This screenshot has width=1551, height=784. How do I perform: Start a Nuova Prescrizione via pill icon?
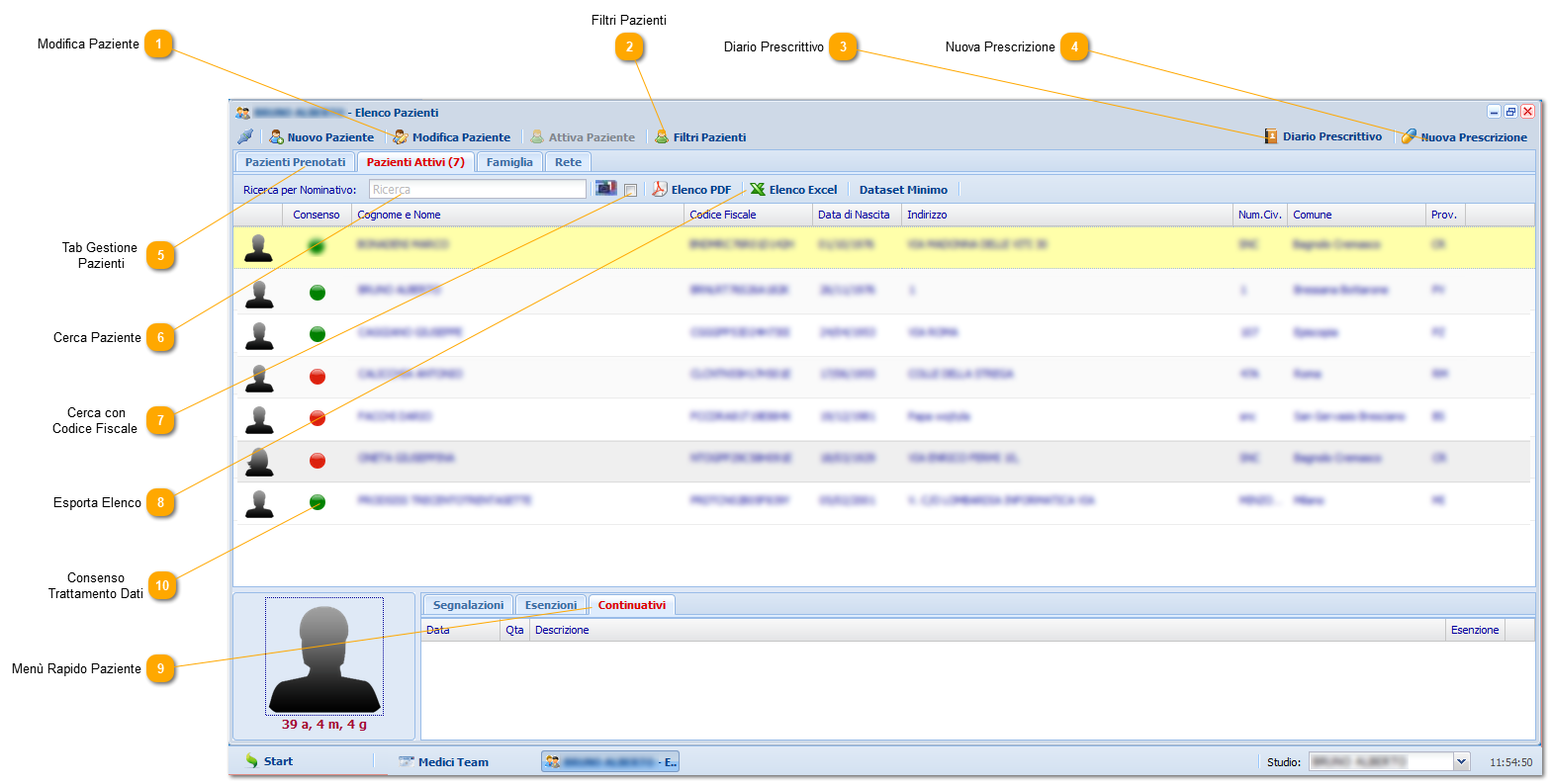1409,136
